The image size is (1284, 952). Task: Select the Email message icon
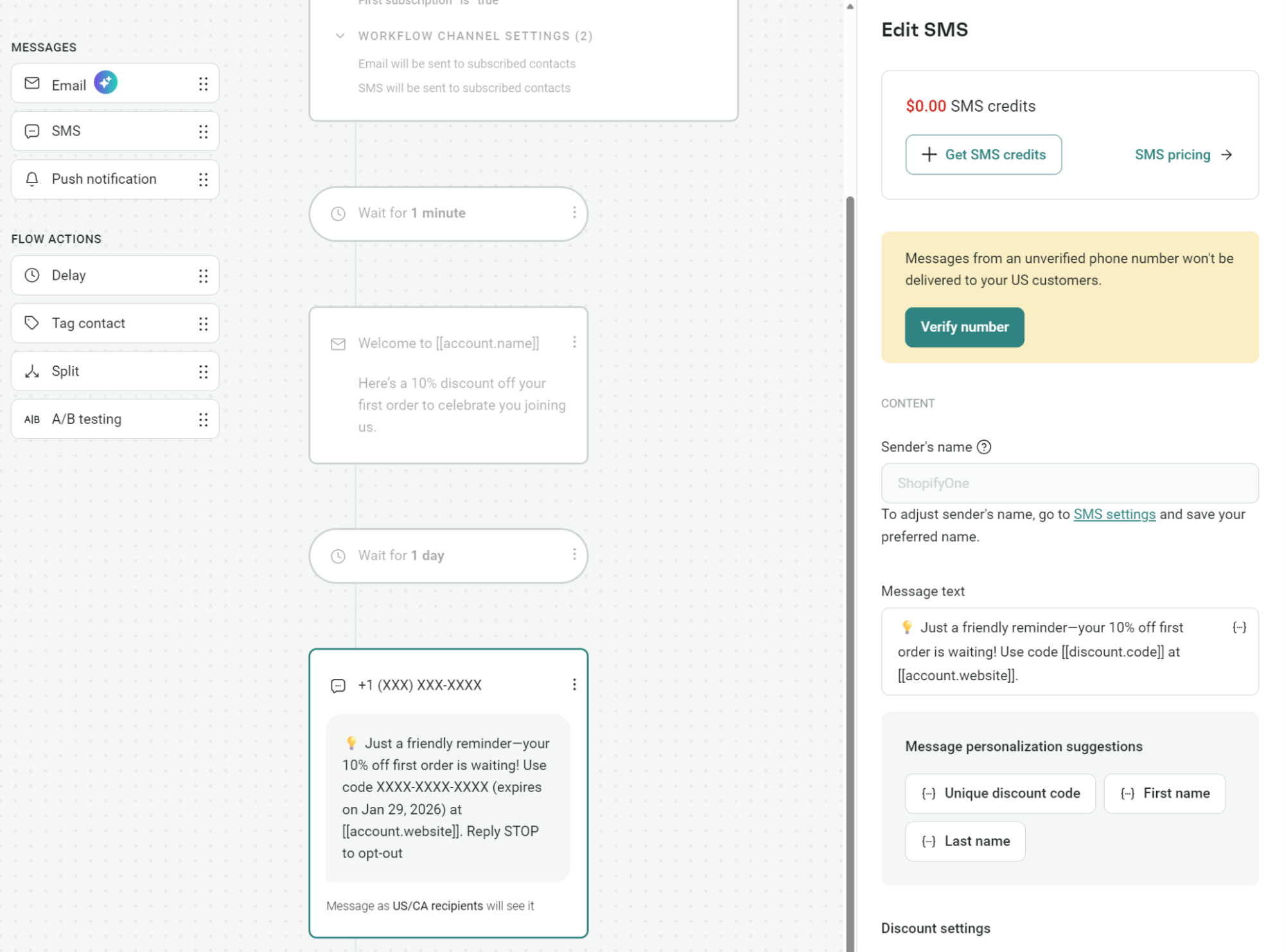32,84
